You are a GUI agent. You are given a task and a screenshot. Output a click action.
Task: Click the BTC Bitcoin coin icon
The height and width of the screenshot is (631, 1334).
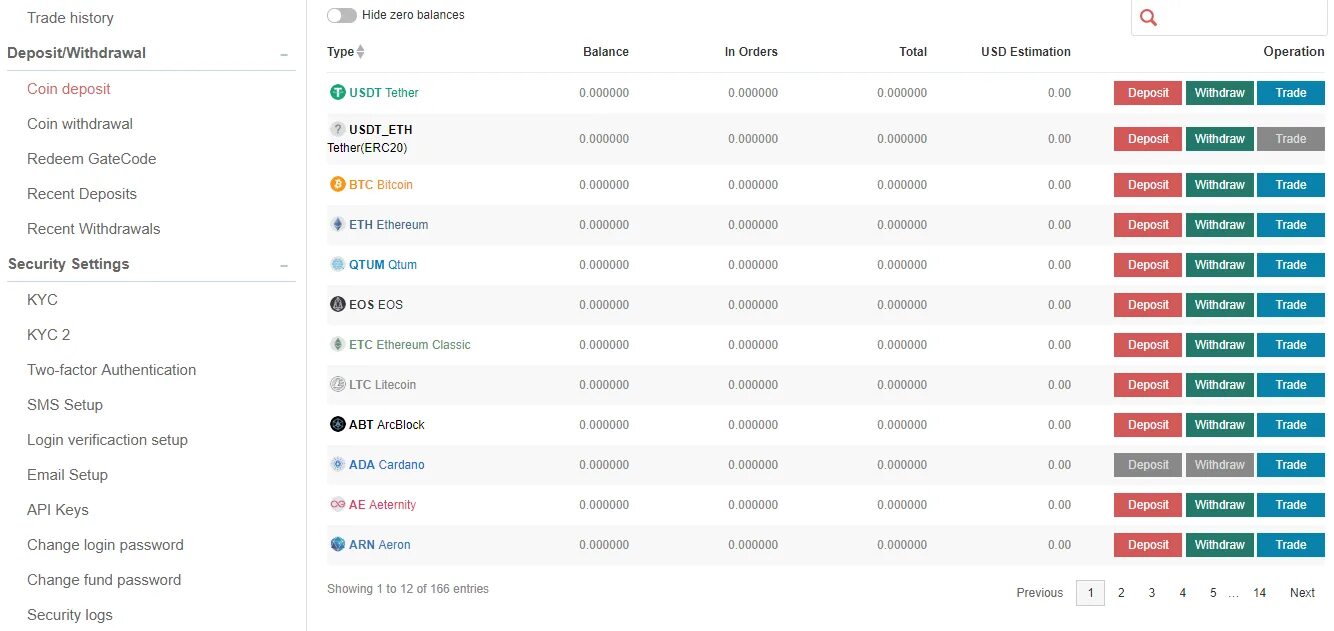338,185
